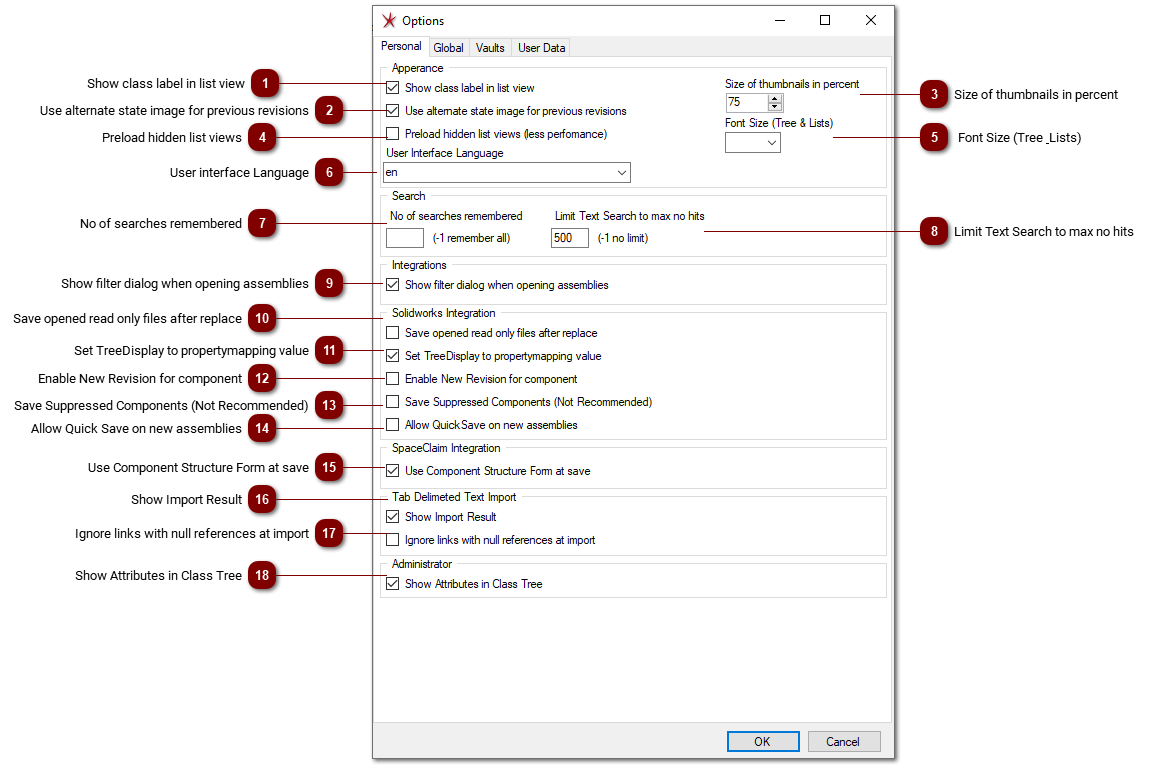Click the "Limit Text Search to max no hits" dialog label
Viewport: 1151px width, 768px height.
click(630, 216)
